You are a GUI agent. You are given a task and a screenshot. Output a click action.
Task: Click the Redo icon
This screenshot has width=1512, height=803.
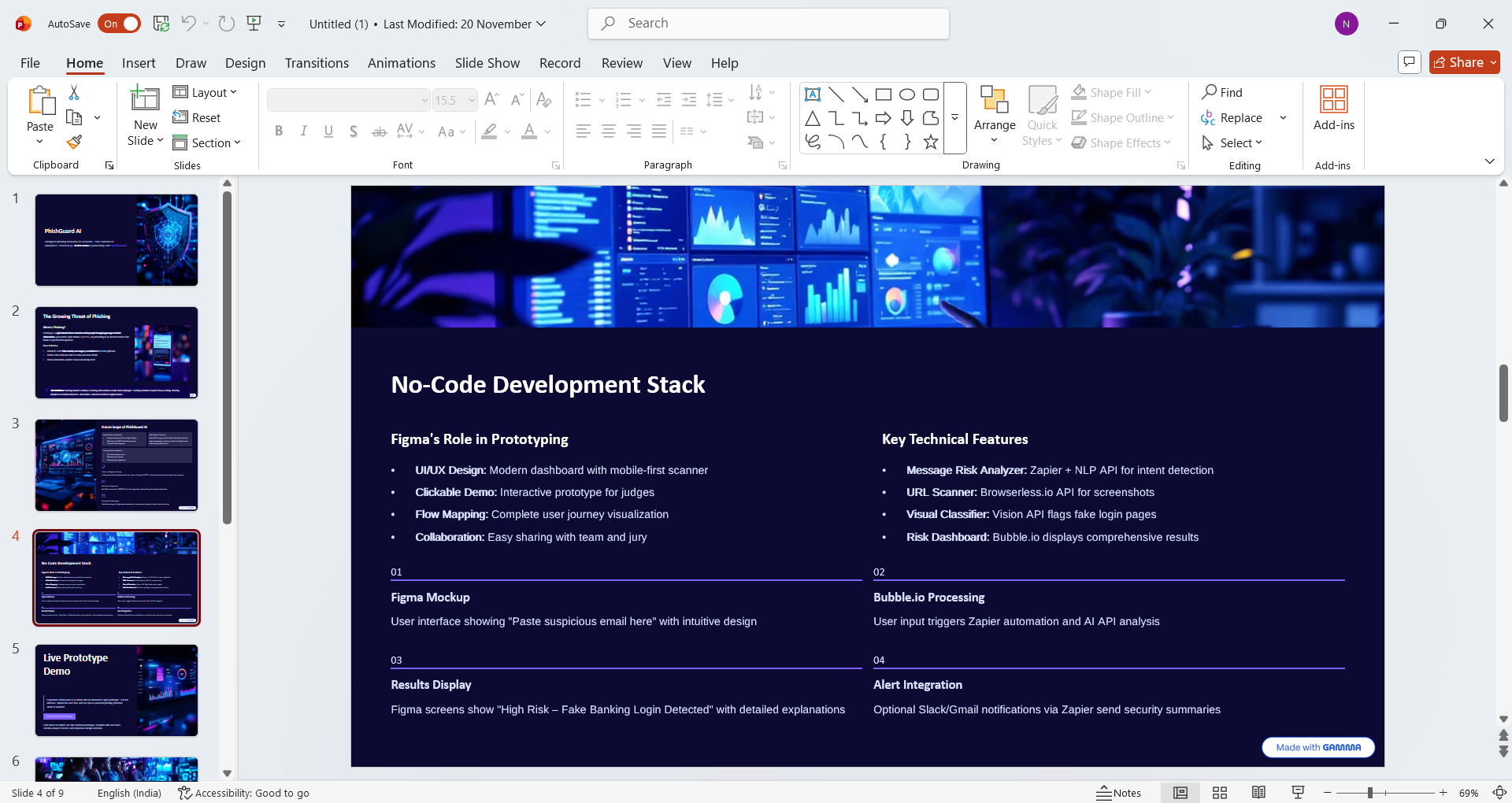[x=227, y=24]
